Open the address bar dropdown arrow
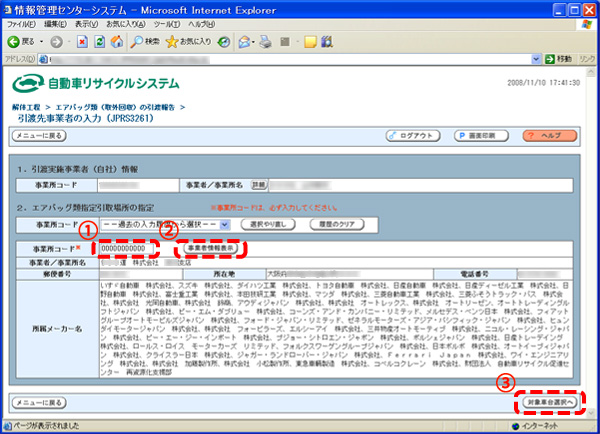Image resolution: width=600 pixels, height=434 pixels. click(536, 59)
